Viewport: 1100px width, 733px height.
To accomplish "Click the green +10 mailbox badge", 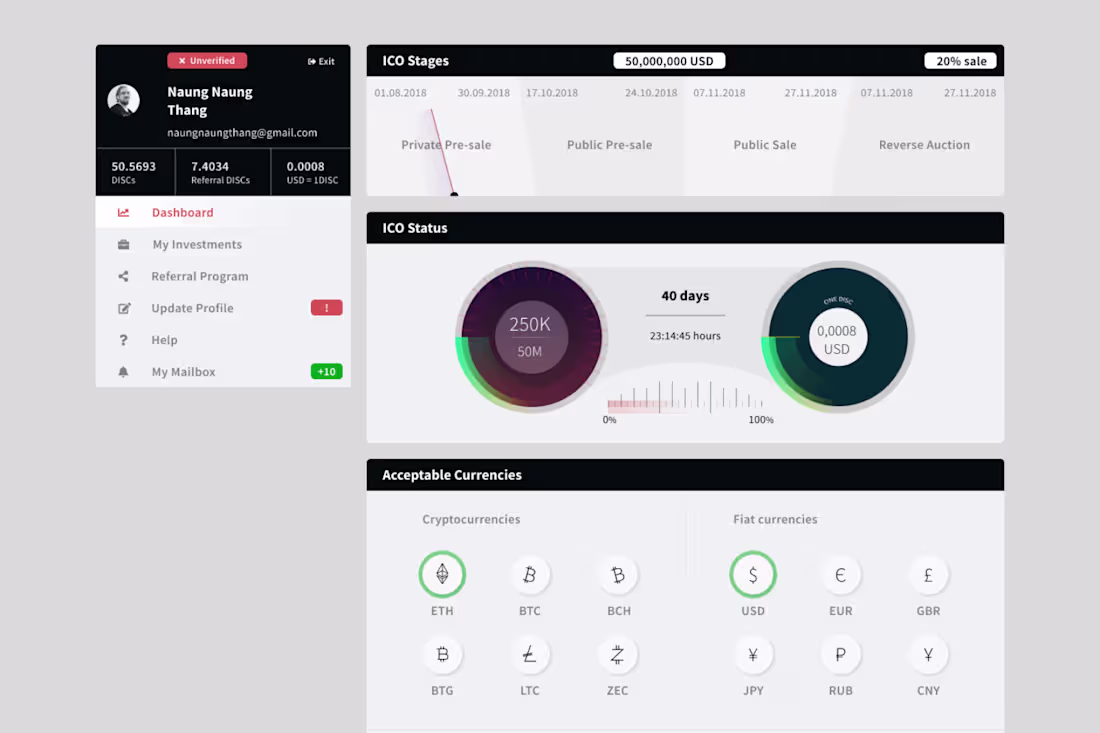I will pyautogui.click(x=326, y=372).
